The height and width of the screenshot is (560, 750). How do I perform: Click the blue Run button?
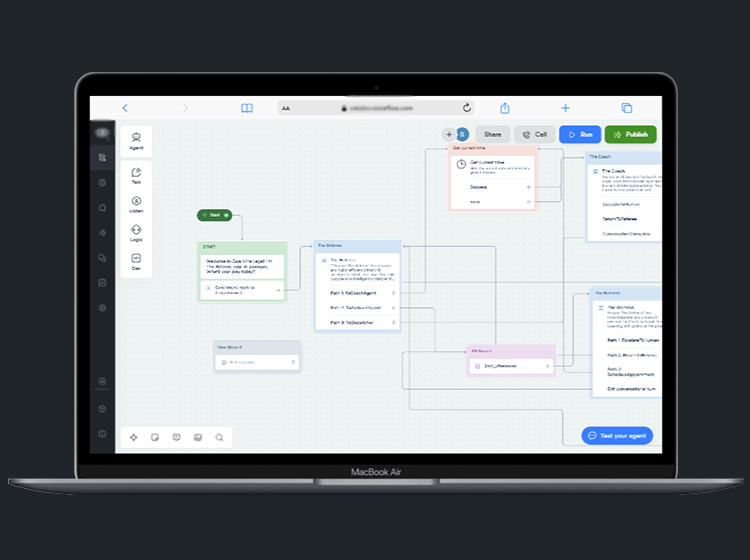[580, 134]
